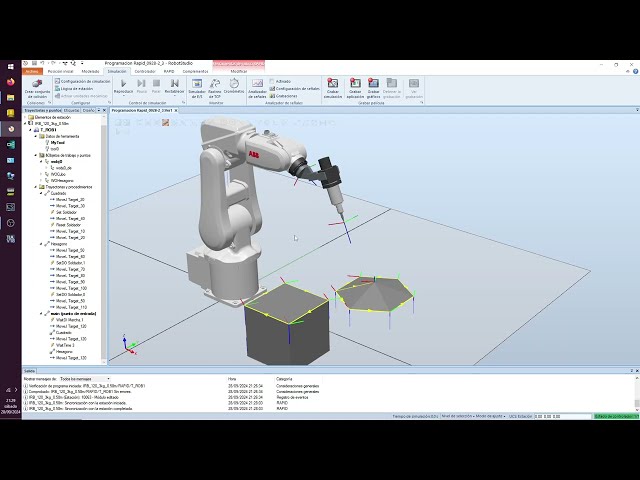Image resolution: width=640 pixels, height=480 pixels.
Task: Switch to the Etiquetas panel tab
Action: (71, 110)
